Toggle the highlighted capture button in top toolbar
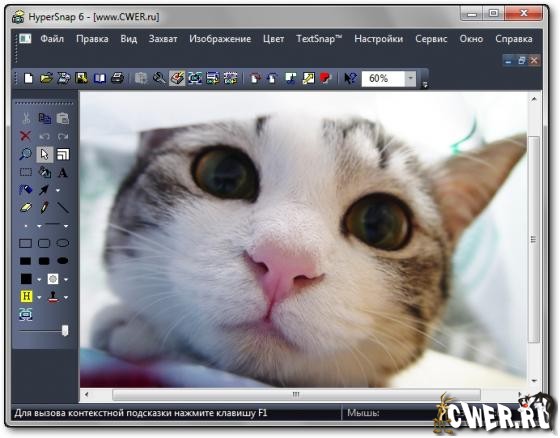Screen dimensions: 560x438 177,78
